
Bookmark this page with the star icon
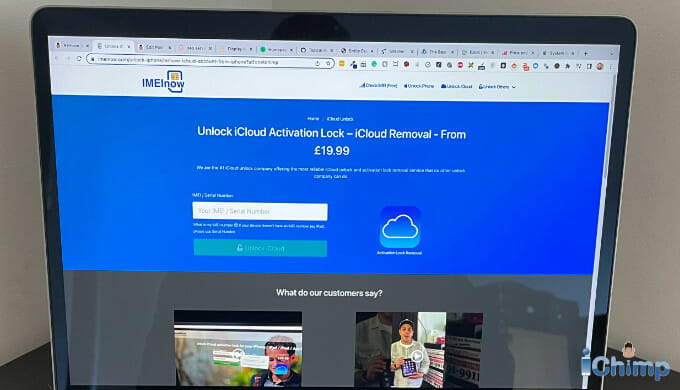328,64
